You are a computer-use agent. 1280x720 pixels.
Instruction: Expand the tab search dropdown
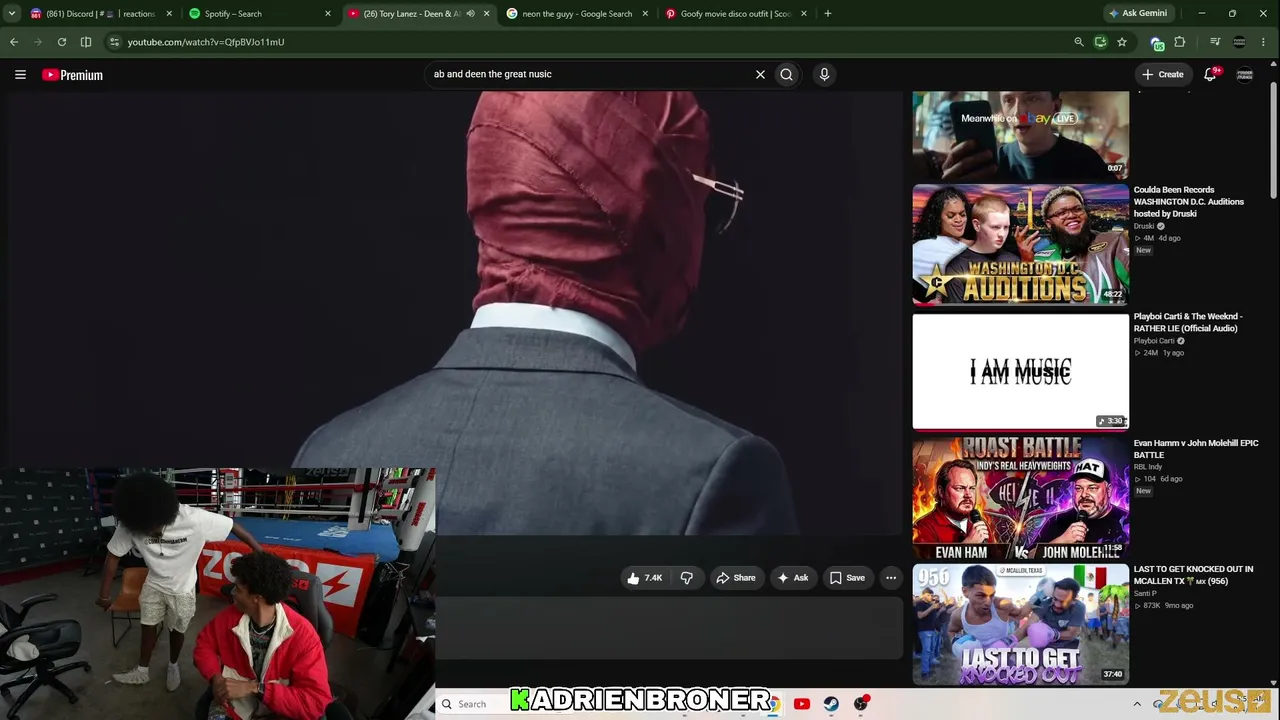[x=13, y=14]
